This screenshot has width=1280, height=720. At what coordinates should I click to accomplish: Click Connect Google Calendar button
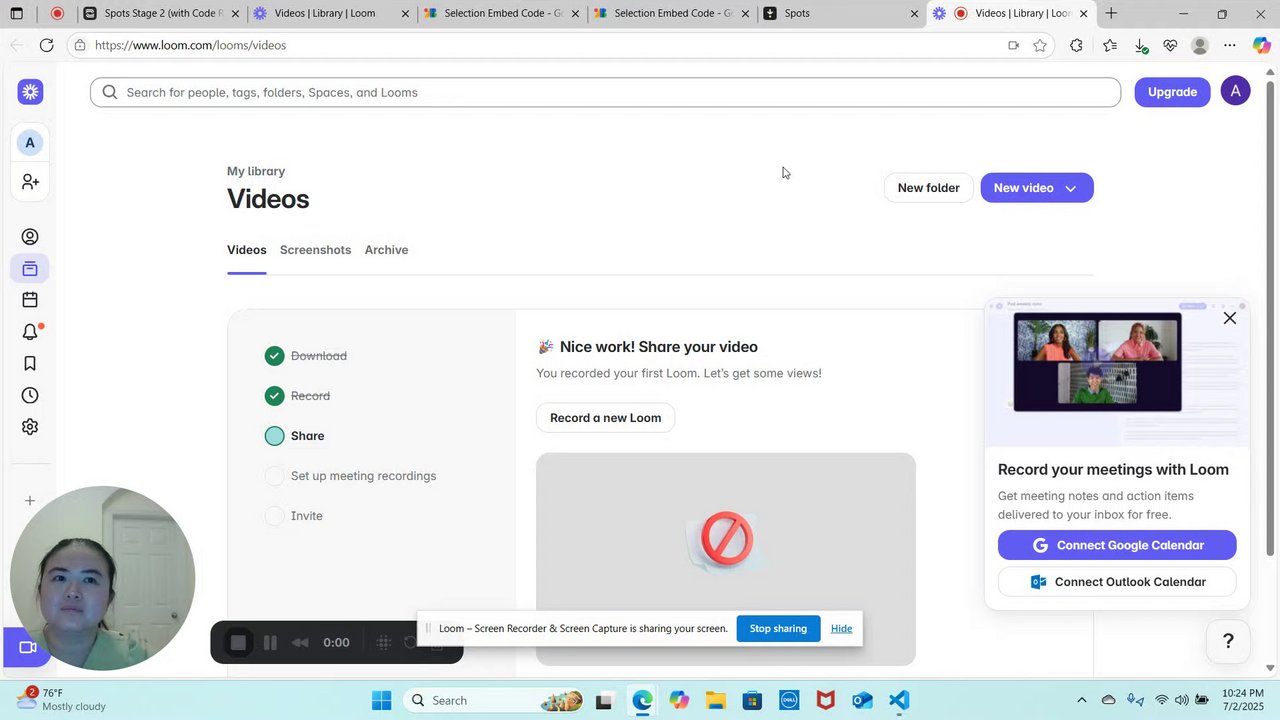coord(1117,545)
